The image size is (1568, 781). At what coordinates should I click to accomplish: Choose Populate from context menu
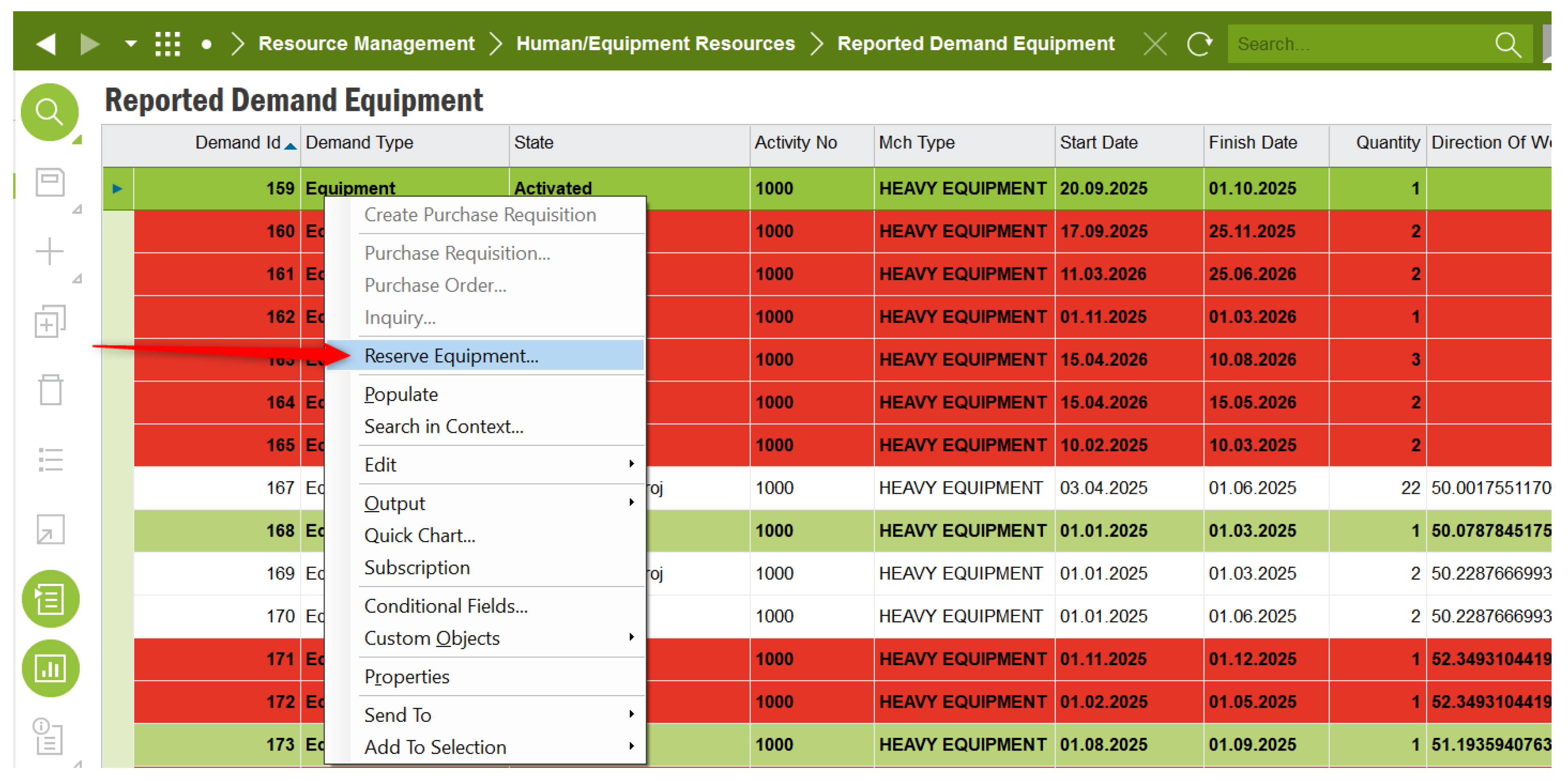coord(401,394)
